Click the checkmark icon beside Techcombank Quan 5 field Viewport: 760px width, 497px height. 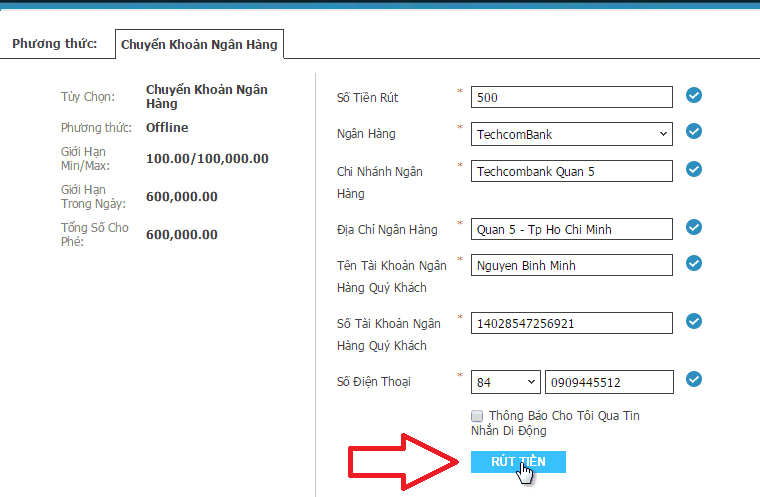pos(694,169)
